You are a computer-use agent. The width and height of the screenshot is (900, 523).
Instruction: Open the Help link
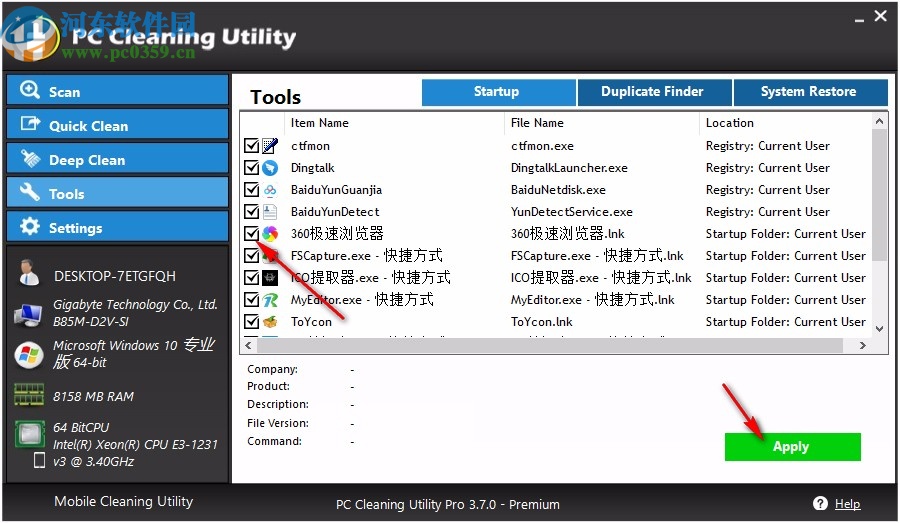tap(847, 504)
